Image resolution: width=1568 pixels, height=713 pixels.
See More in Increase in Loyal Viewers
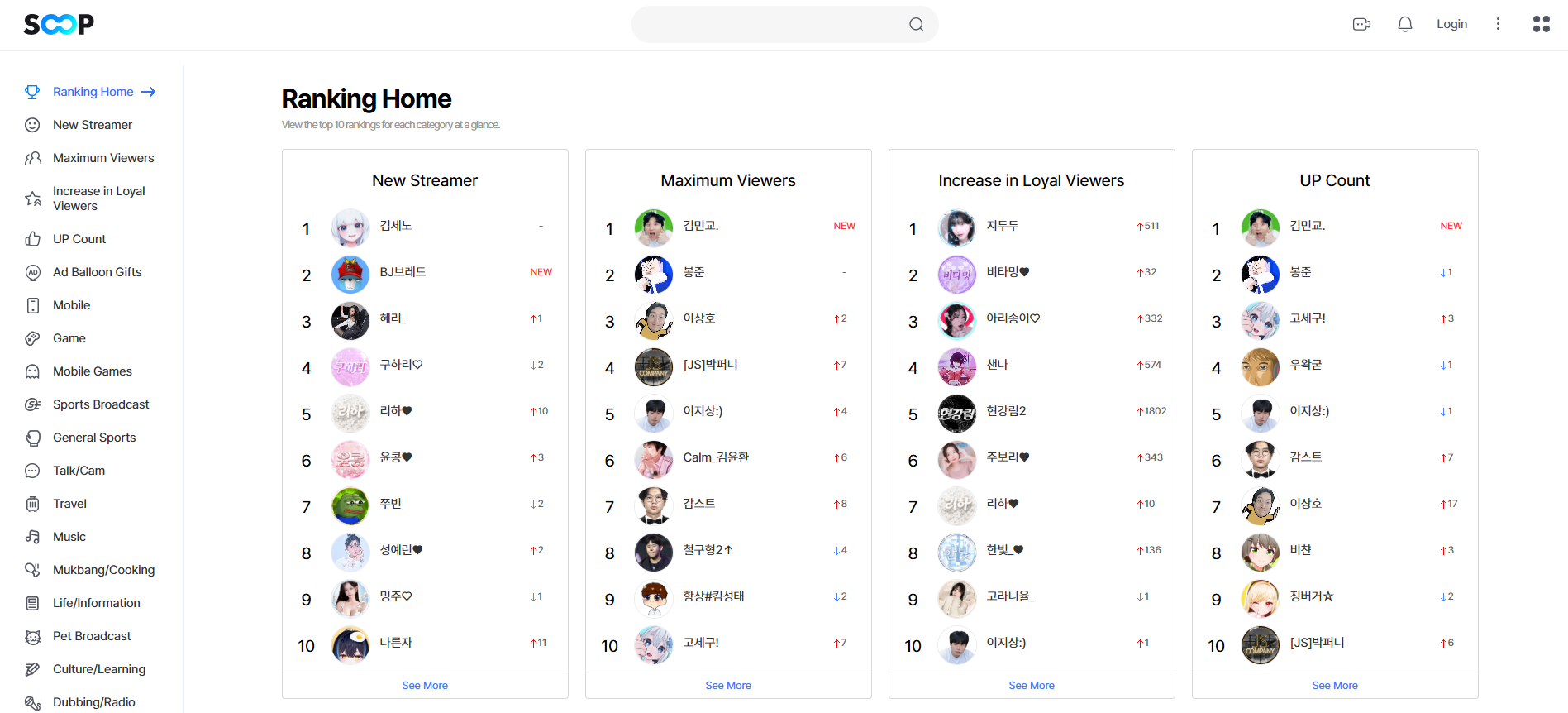[1031, 686]
